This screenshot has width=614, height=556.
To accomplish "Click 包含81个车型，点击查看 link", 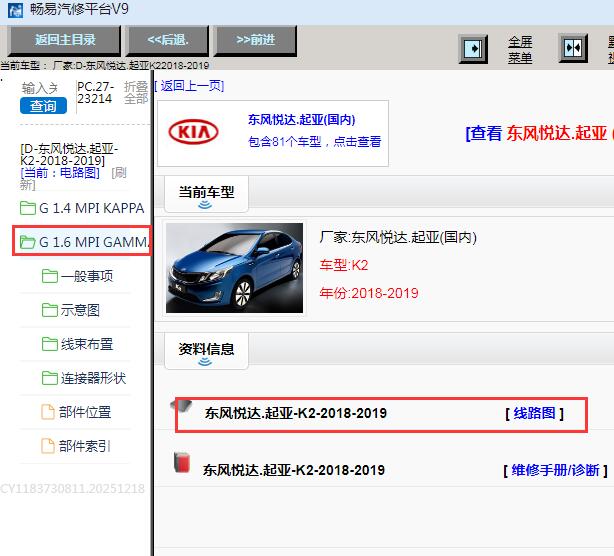I will coord(314,141).
